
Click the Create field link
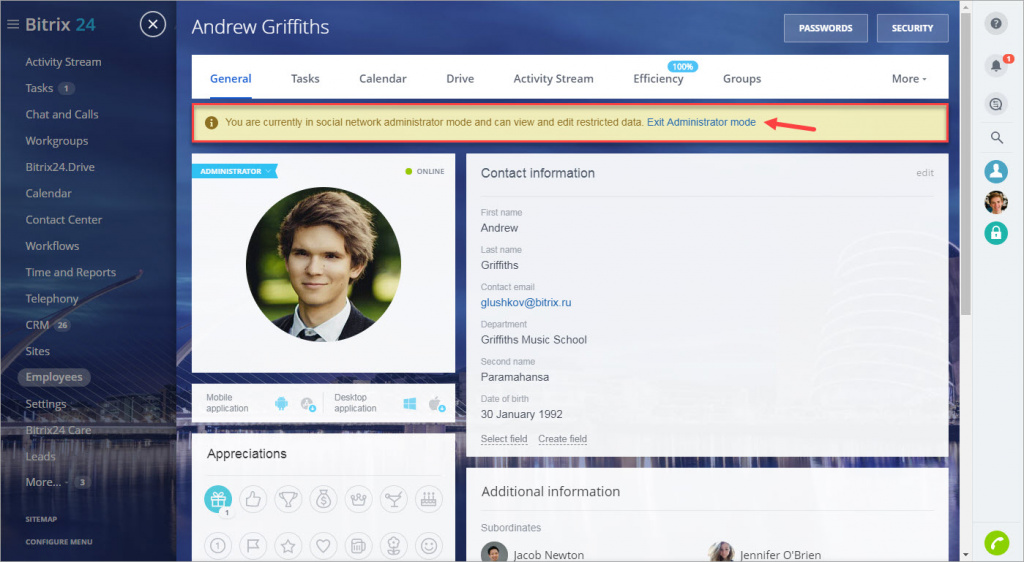[x=562, y=439]
